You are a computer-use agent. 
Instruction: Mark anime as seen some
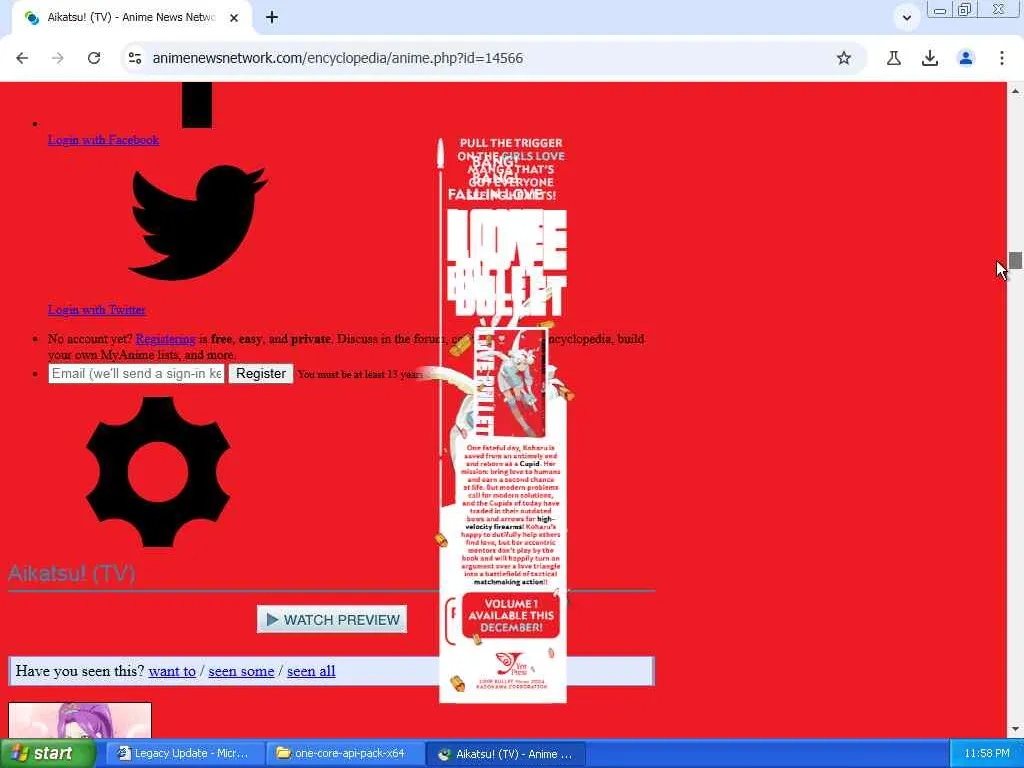tap(241, 671)
